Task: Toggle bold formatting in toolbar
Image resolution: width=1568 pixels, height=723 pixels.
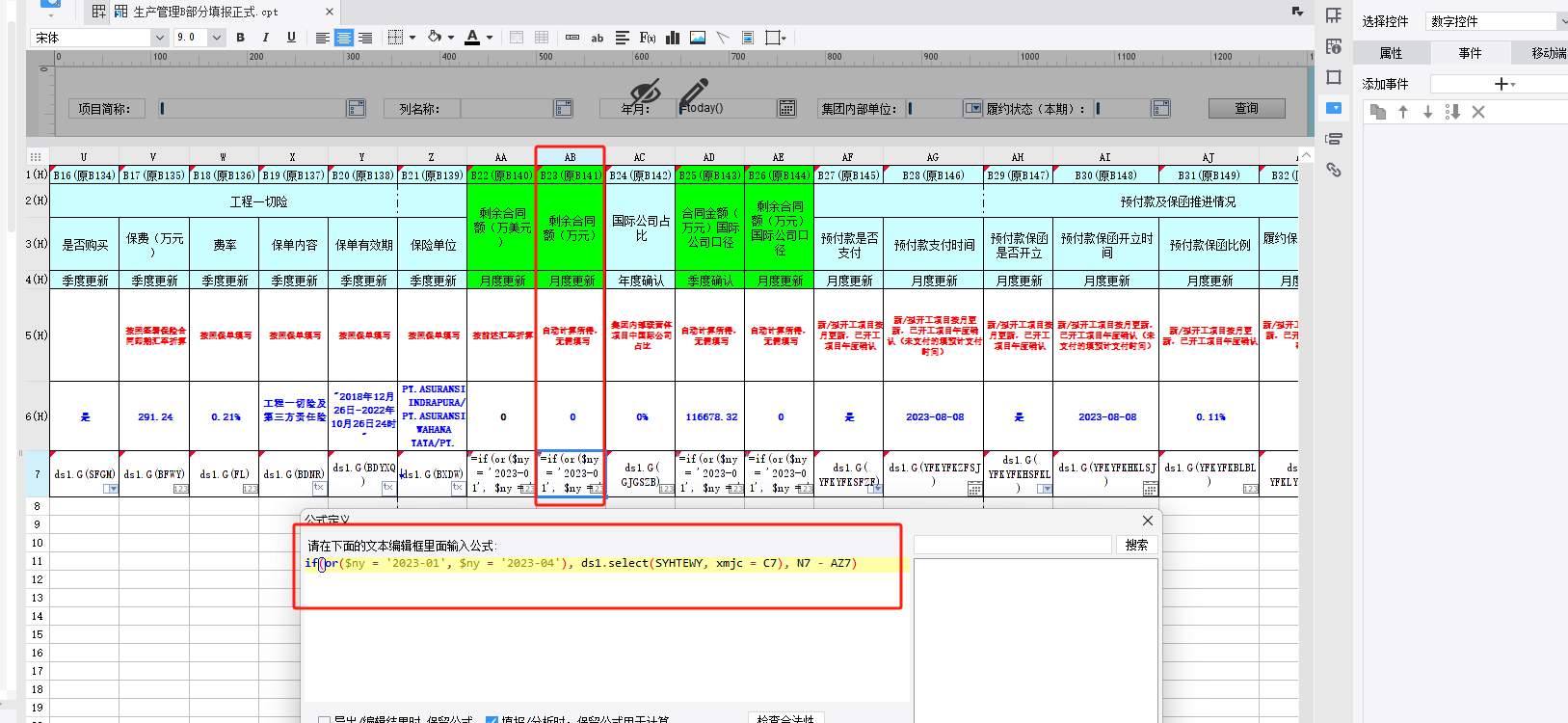Action: click(240, 38)
